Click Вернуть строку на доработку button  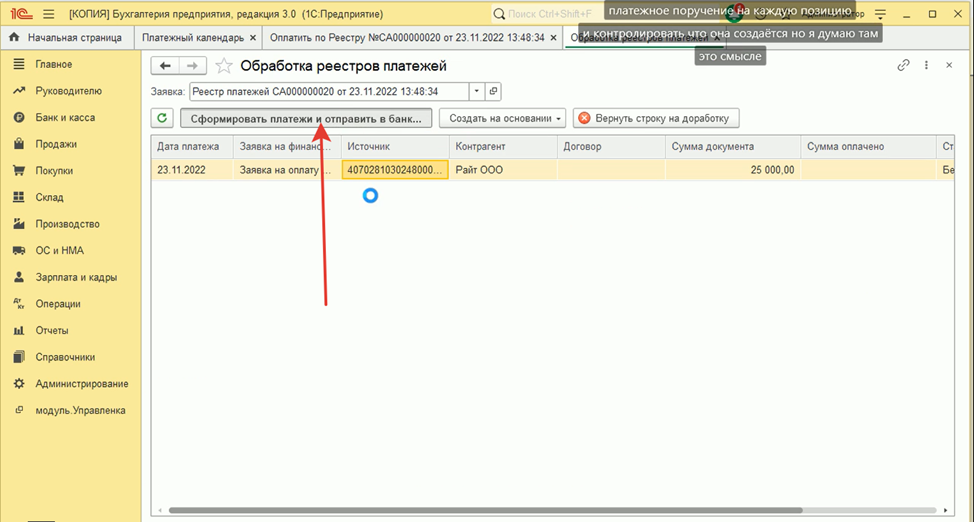point(656,118)
